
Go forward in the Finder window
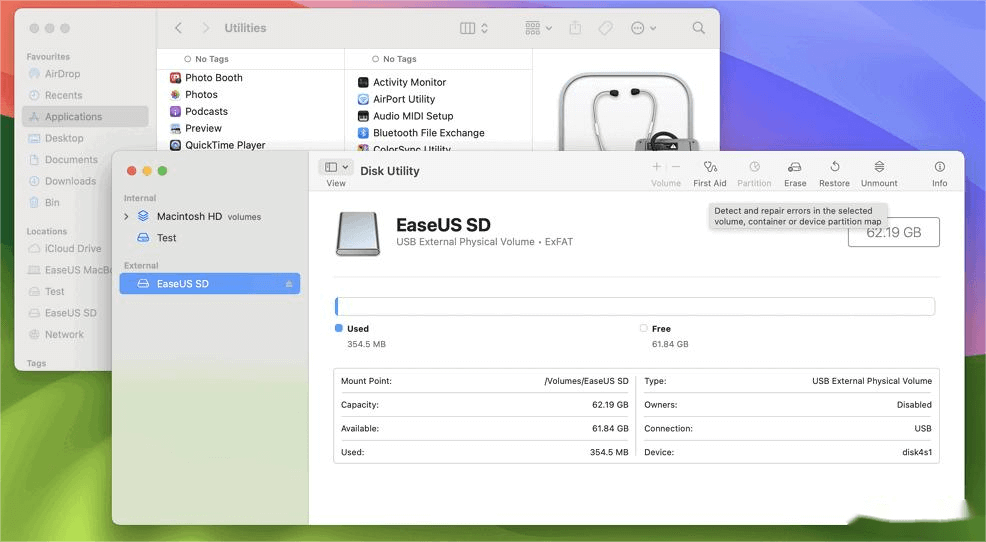(206, 28)
